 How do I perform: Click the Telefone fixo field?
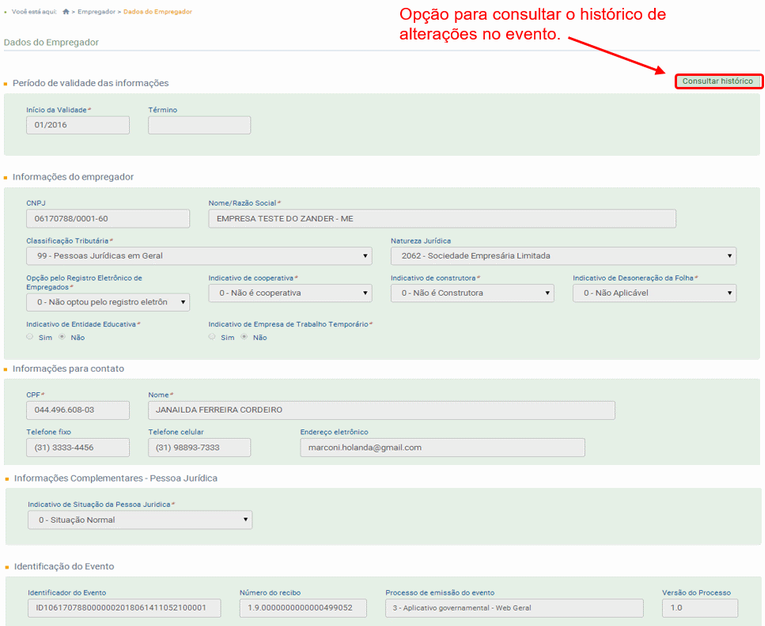click(x=78, y=447)
